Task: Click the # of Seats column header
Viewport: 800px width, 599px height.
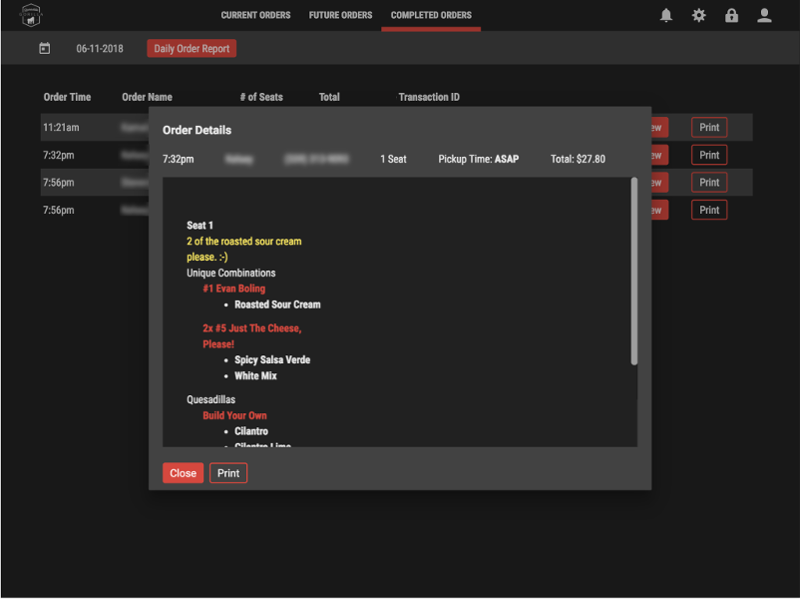Action: tap(261, 97)
